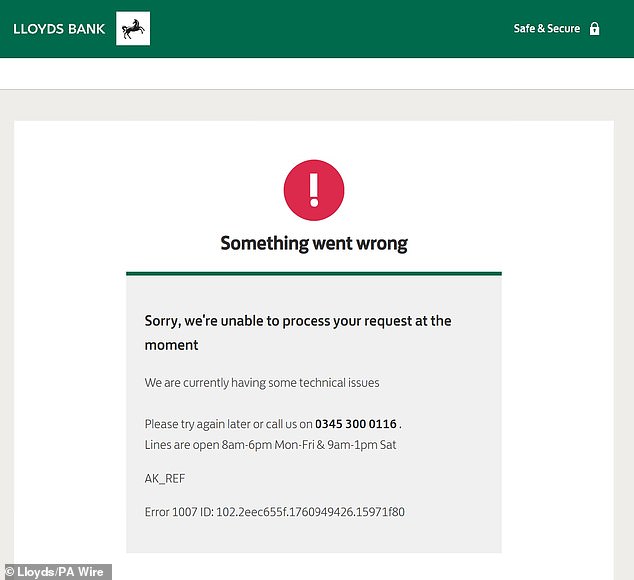Screen dimensions: 634x580
Task: Click the LLOYDS BANK wordmark
Action: click(x=59, y=29)
